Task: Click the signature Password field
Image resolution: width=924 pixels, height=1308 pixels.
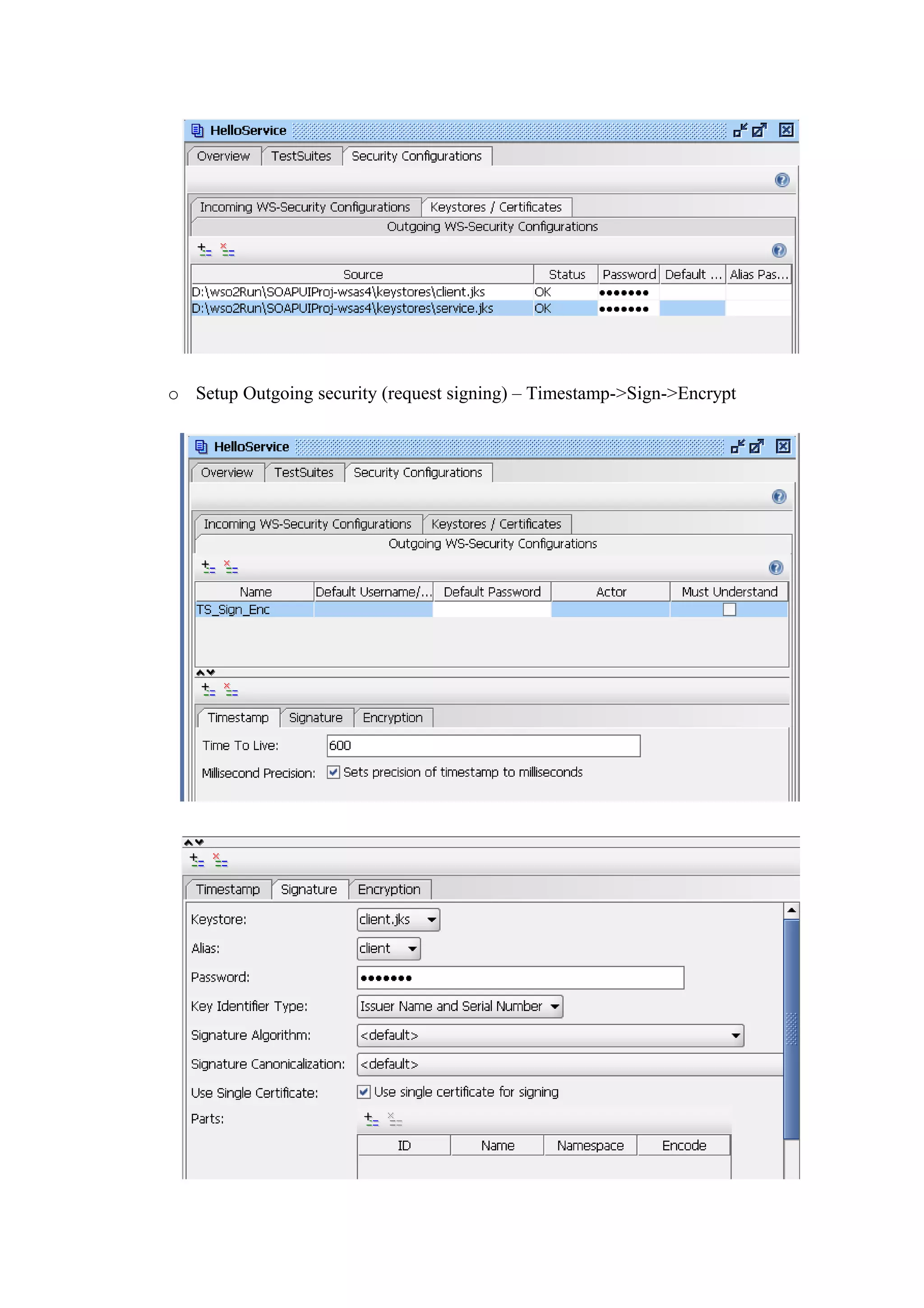Action: [520, 978]
